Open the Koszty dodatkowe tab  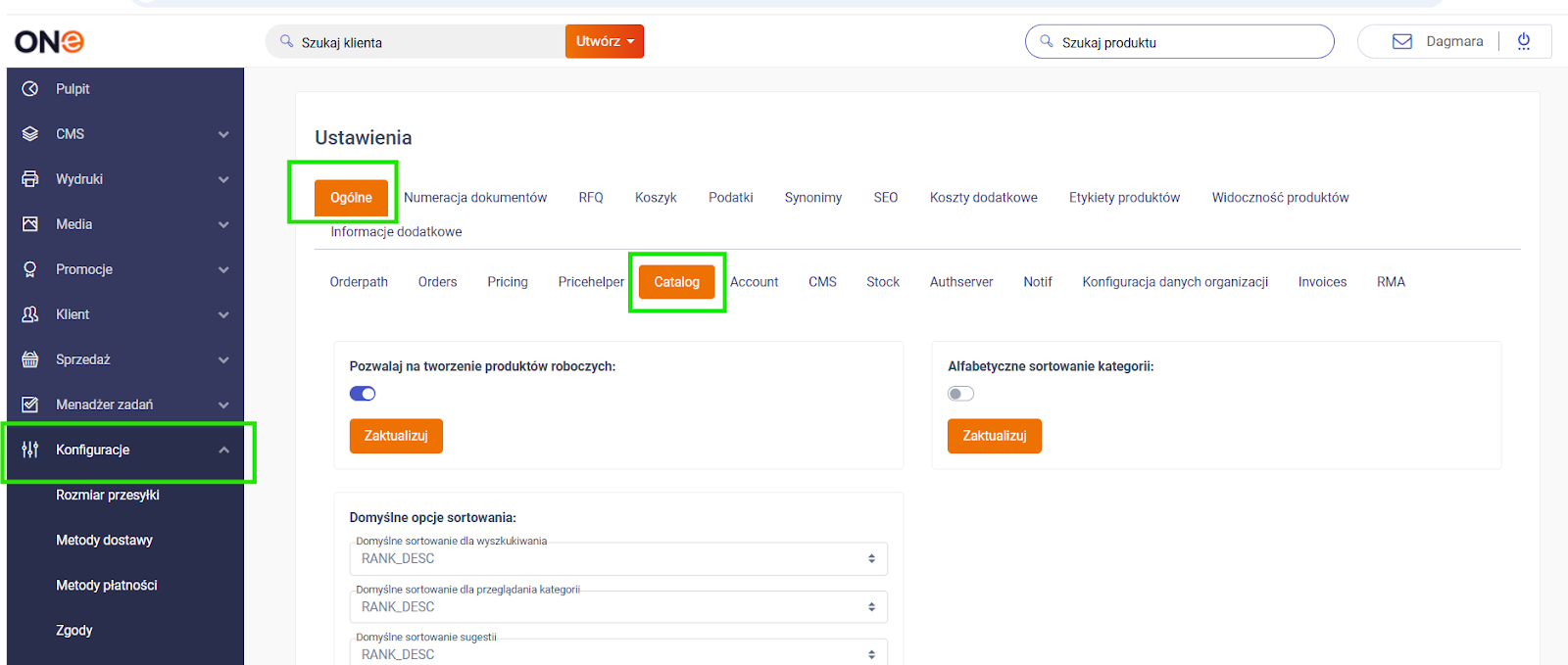[x=984, y=197]
